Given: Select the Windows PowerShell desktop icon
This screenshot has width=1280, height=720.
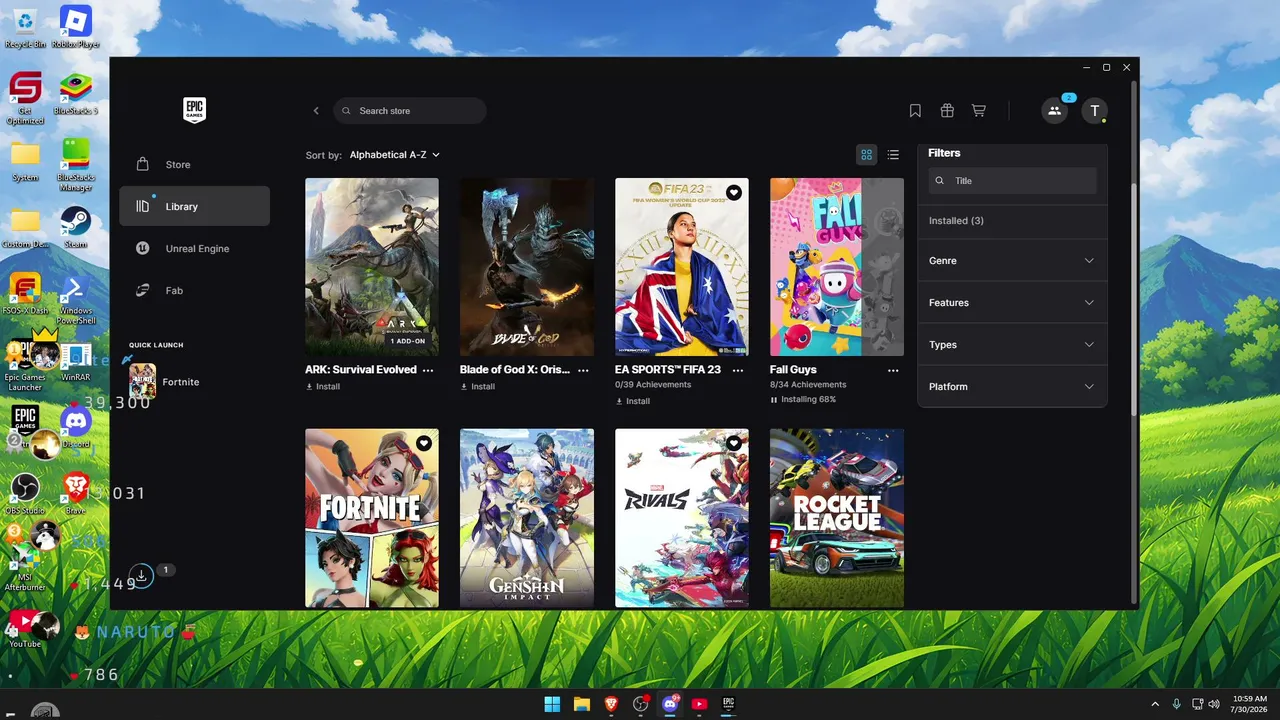Looking at the screenshot, I should point(76,298).
